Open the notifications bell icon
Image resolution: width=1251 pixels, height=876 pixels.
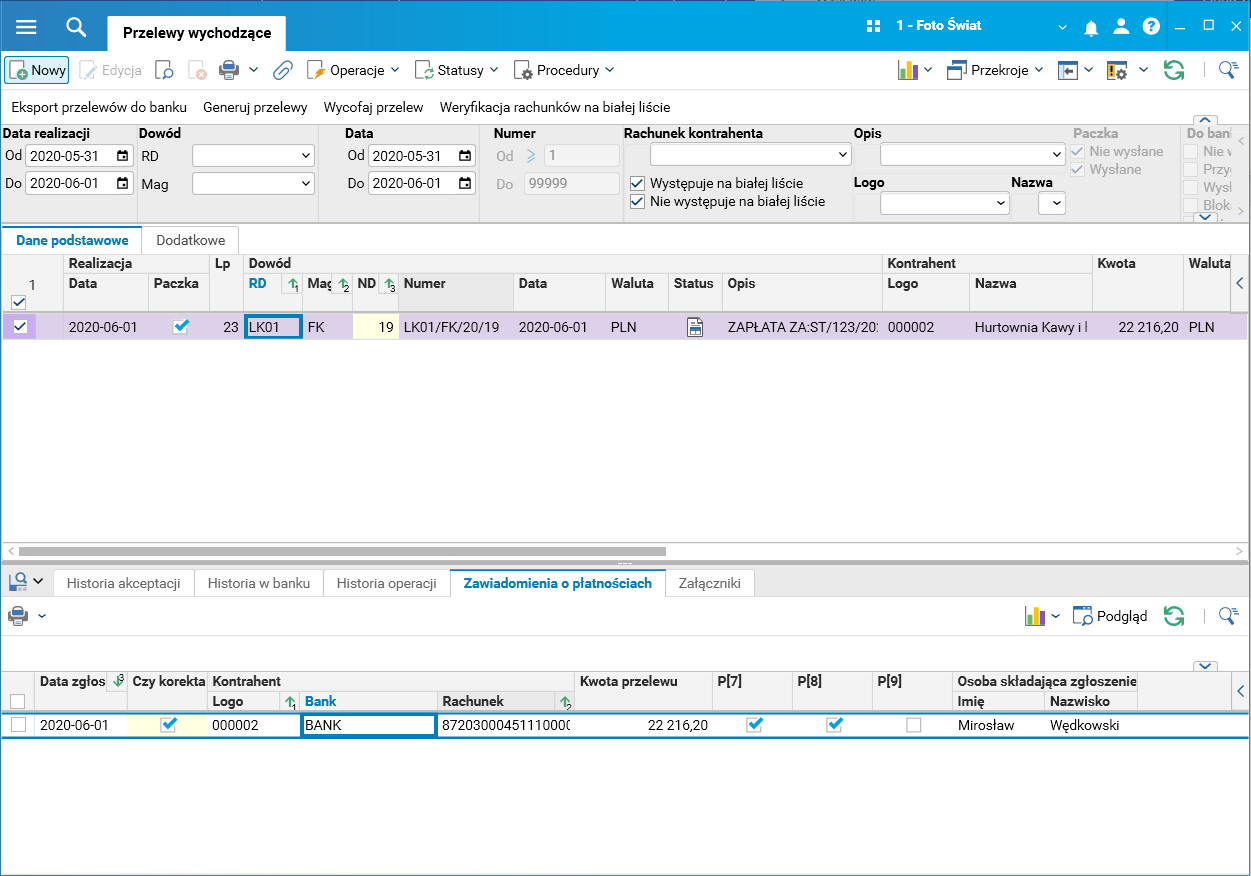pyautogui.click(x=1092, y=27)
